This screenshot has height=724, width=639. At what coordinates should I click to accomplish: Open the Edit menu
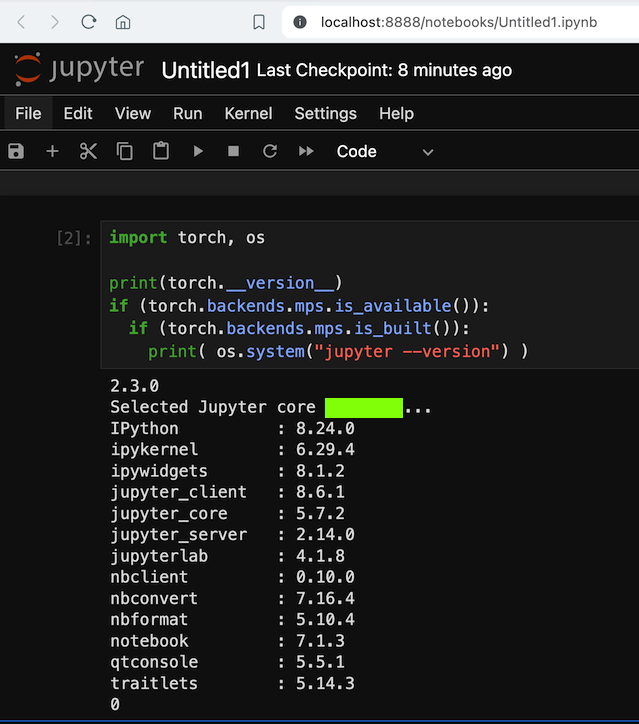78,113
